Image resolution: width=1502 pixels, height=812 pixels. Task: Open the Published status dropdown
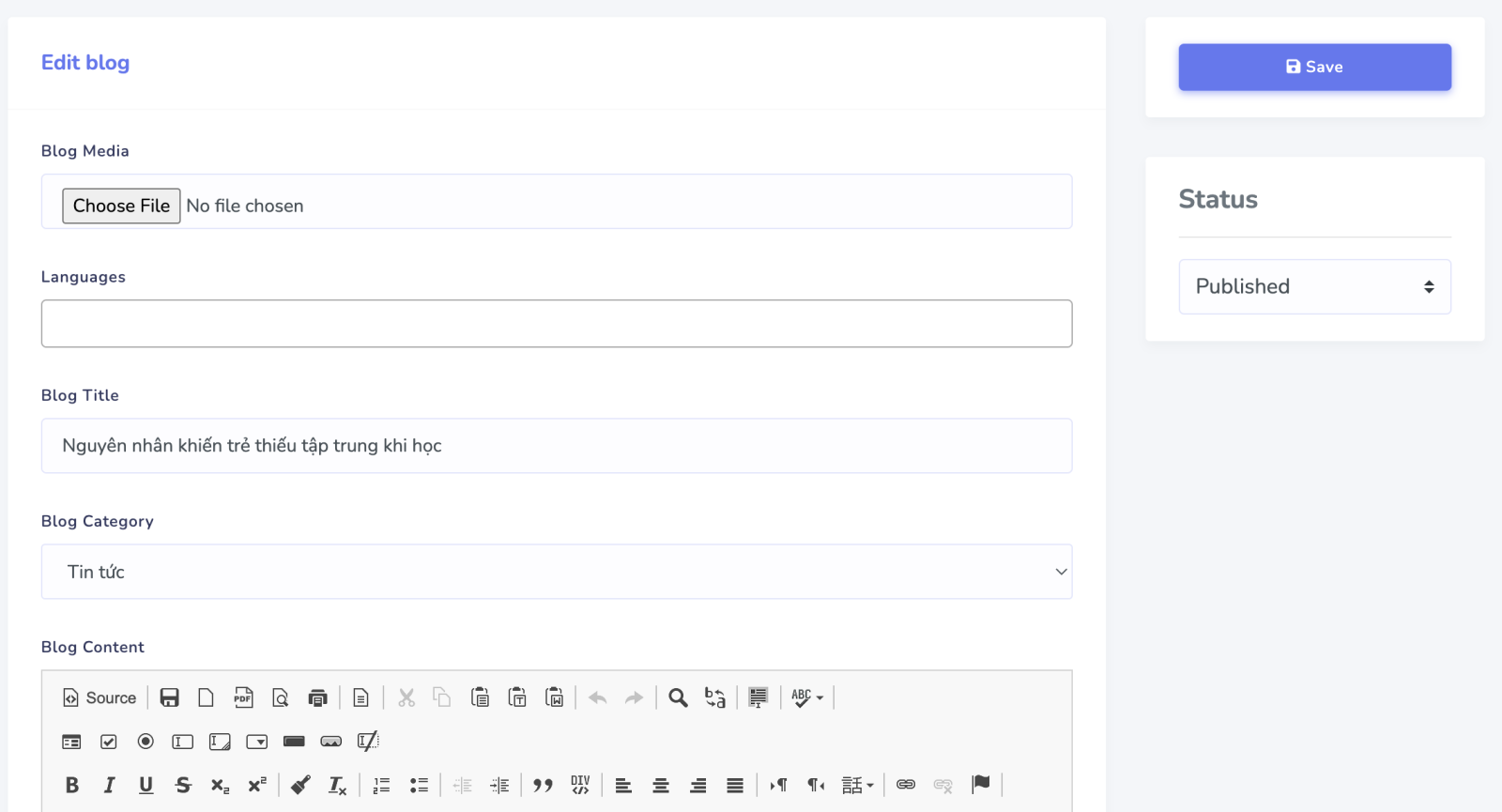(x=1314, y=286)
